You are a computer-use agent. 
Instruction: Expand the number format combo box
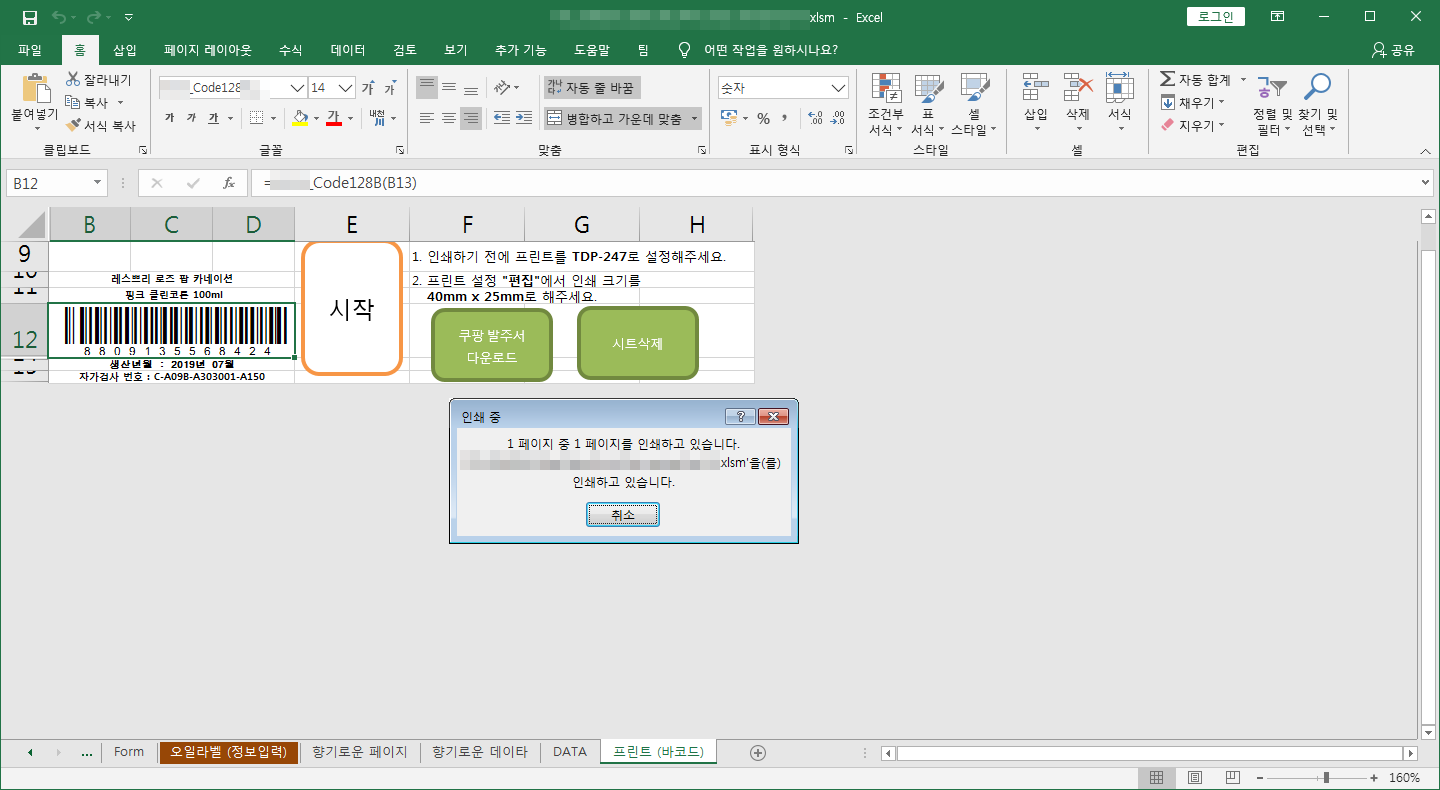click(x=838, y=88)
